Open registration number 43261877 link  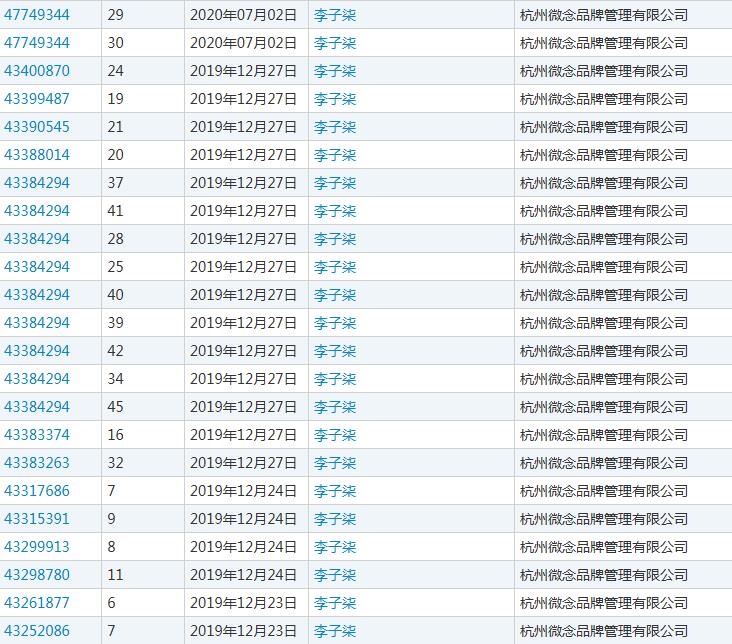(37, 603)
